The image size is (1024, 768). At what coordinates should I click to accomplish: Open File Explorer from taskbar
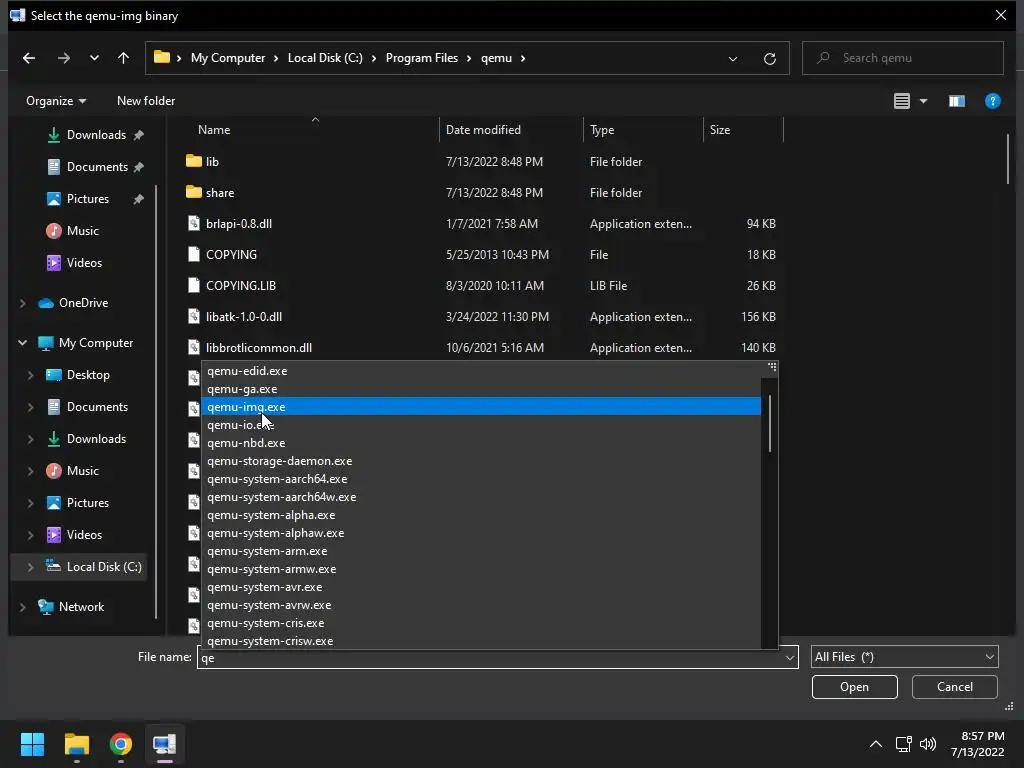point(76,744)
